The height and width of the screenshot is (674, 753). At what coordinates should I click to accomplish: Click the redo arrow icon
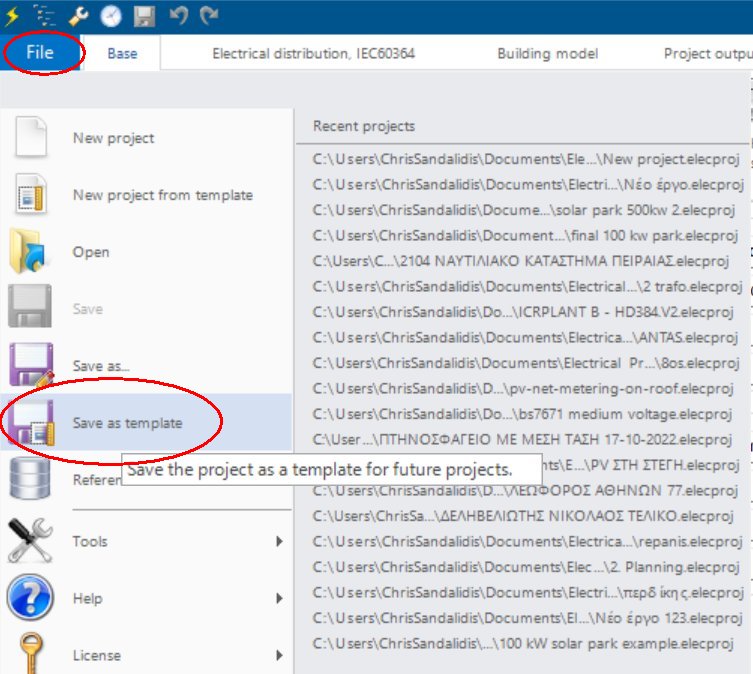(x=209, y=16)
